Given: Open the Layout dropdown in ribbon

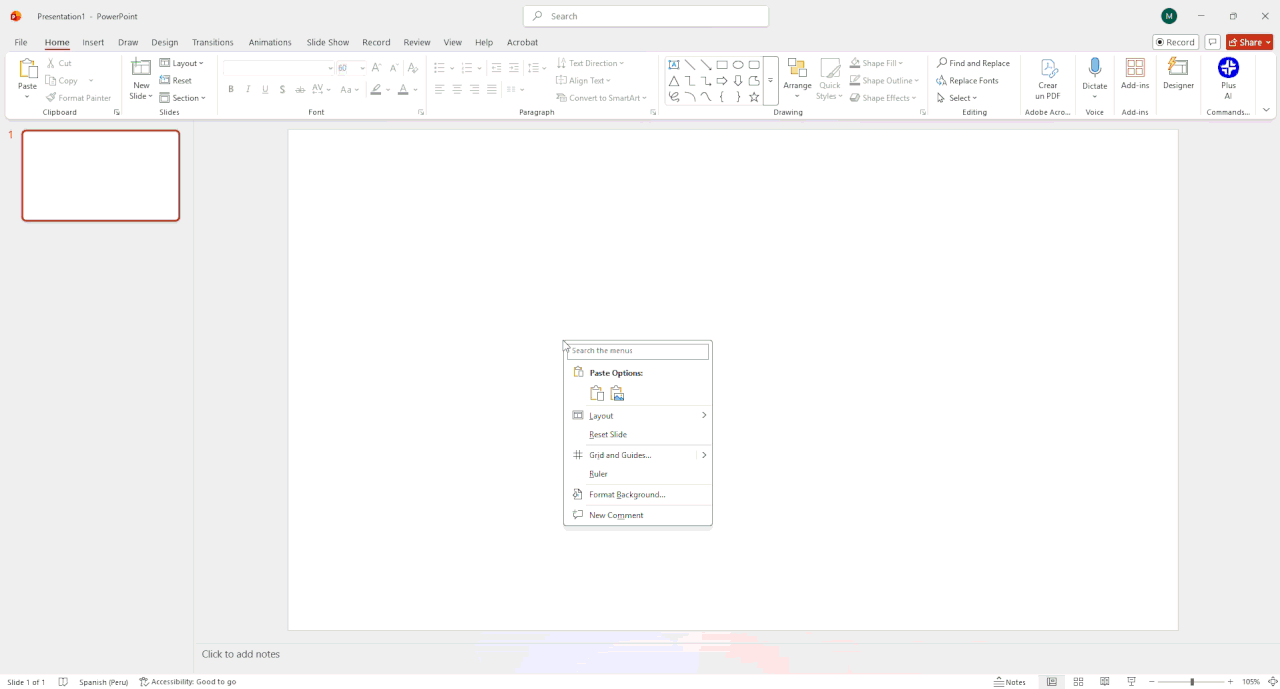Looking at the screenshot, I should (x=182, y=63).
